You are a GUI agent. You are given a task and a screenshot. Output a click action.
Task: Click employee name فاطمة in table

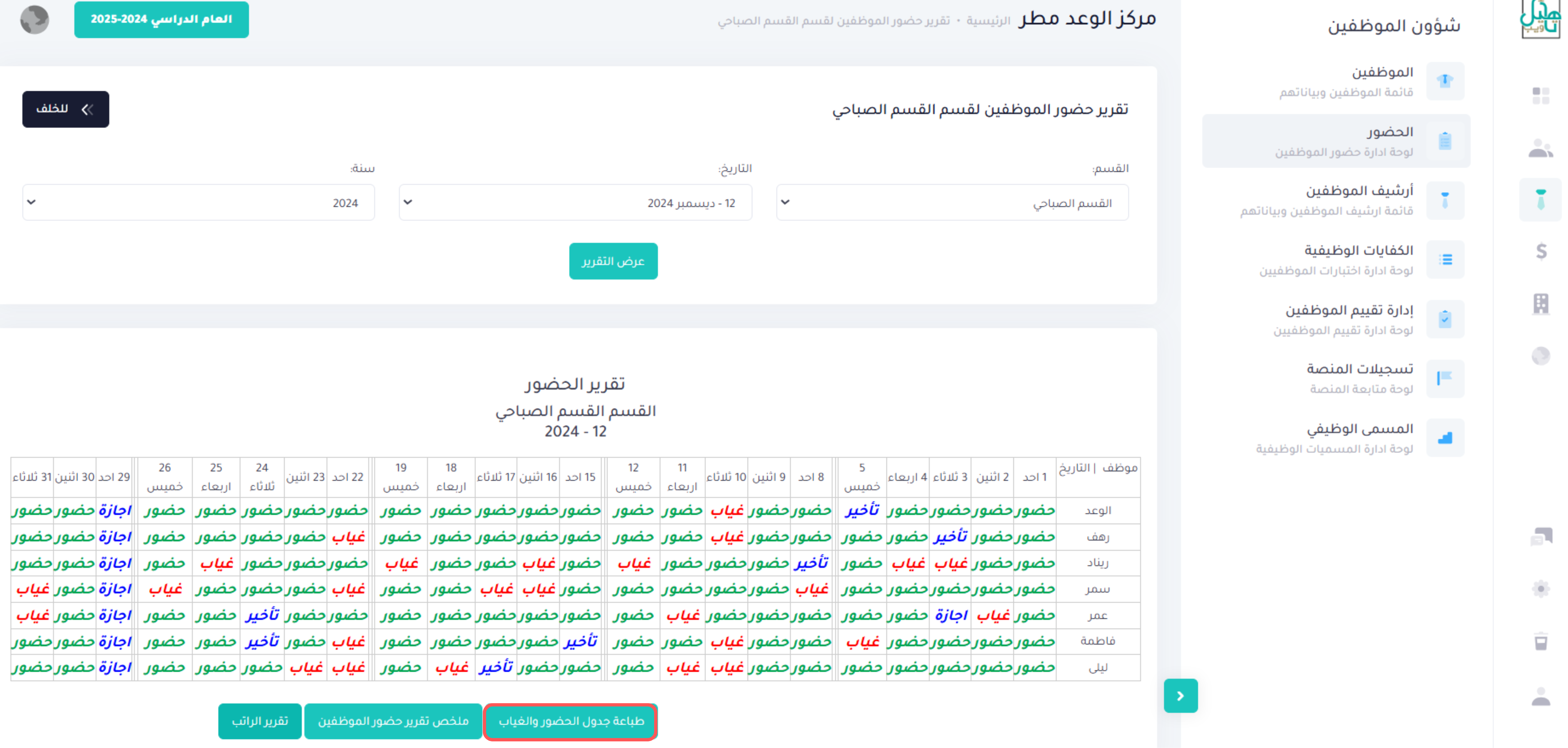tap(1098, 641)
